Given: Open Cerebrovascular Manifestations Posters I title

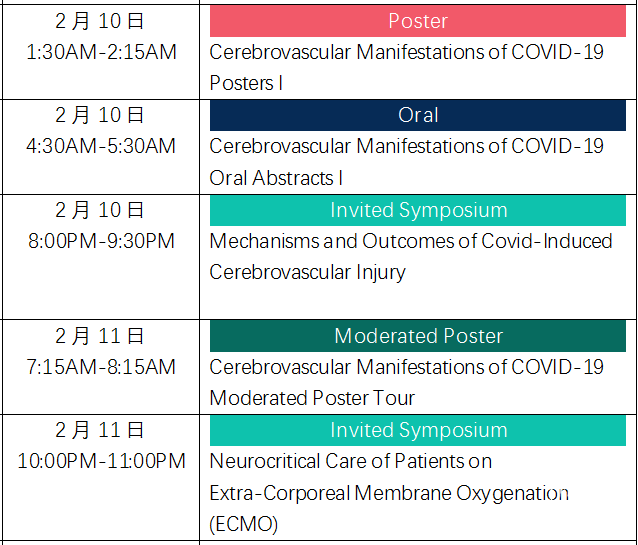Looking at the screenshot, I should [x=406, y=68].
